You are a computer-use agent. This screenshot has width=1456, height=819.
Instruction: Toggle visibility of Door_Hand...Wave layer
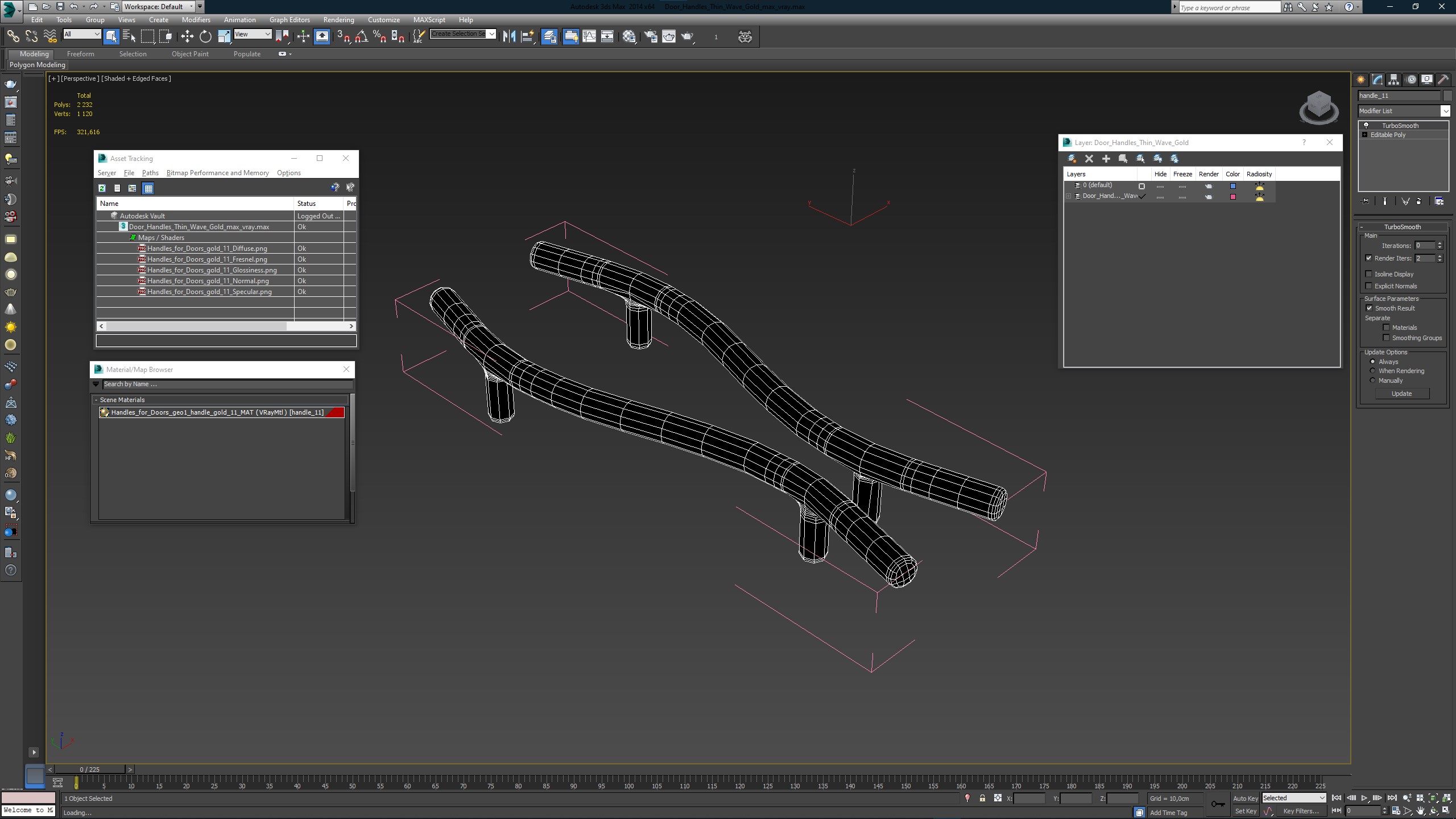pyautogui.click(x=1160, y=196)
